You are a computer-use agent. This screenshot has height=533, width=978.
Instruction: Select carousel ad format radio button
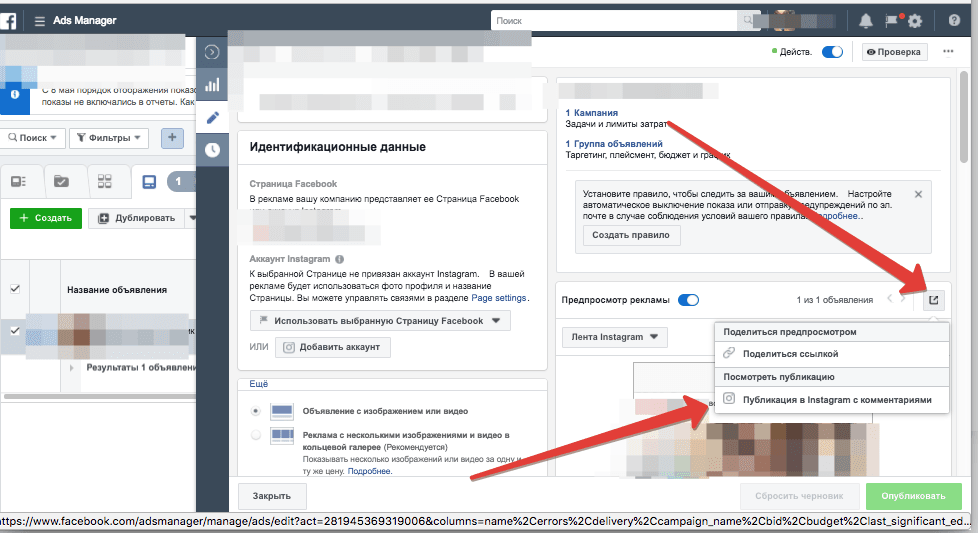click(255, 435)
